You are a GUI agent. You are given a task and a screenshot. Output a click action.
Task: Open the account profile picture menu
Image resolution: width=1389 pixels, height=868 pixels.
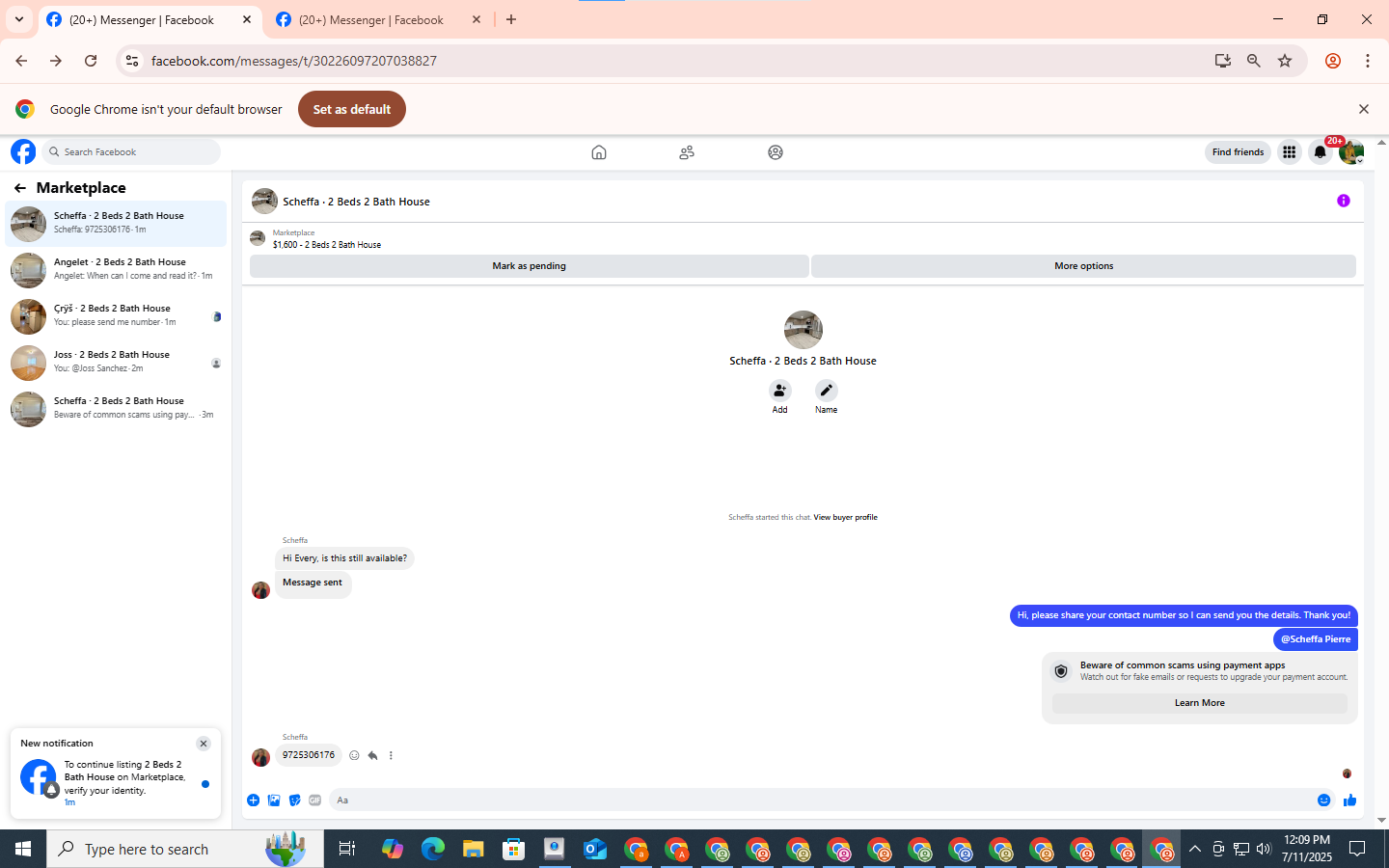(1351, 152)
